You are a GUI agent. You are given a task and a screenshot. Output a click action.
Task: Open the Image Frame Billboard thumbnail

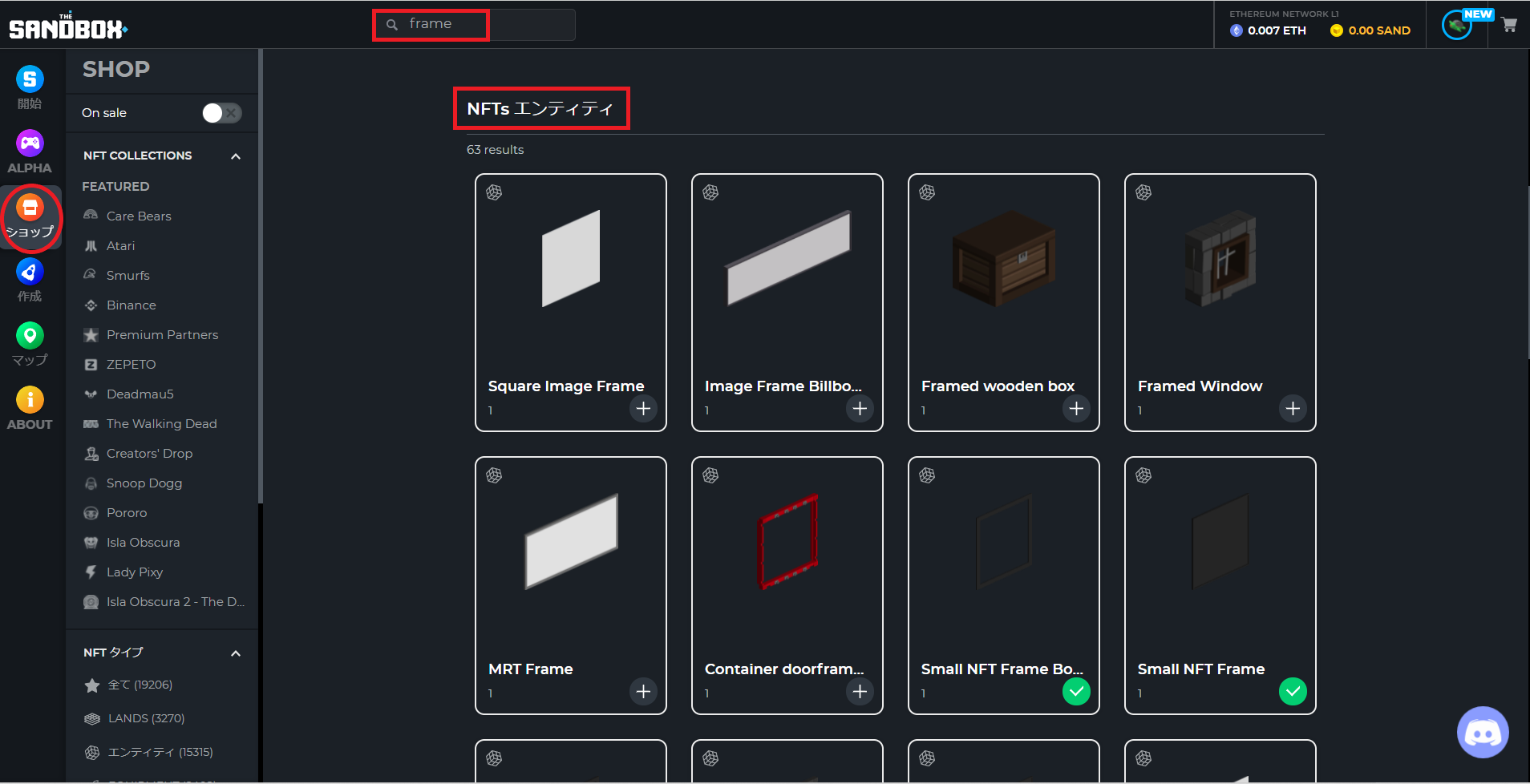coord(787,258)
